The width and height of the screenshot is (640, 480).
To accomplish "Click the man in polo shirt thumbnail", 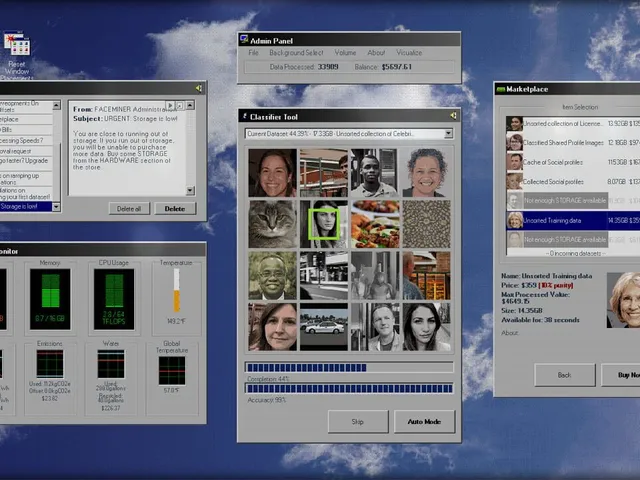I will (375, 173).
